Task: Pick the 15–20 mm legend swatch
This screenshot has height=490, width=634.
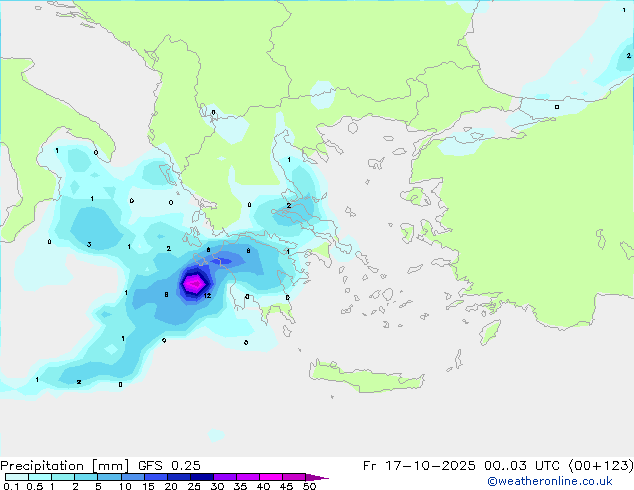Action: (155, 477)
